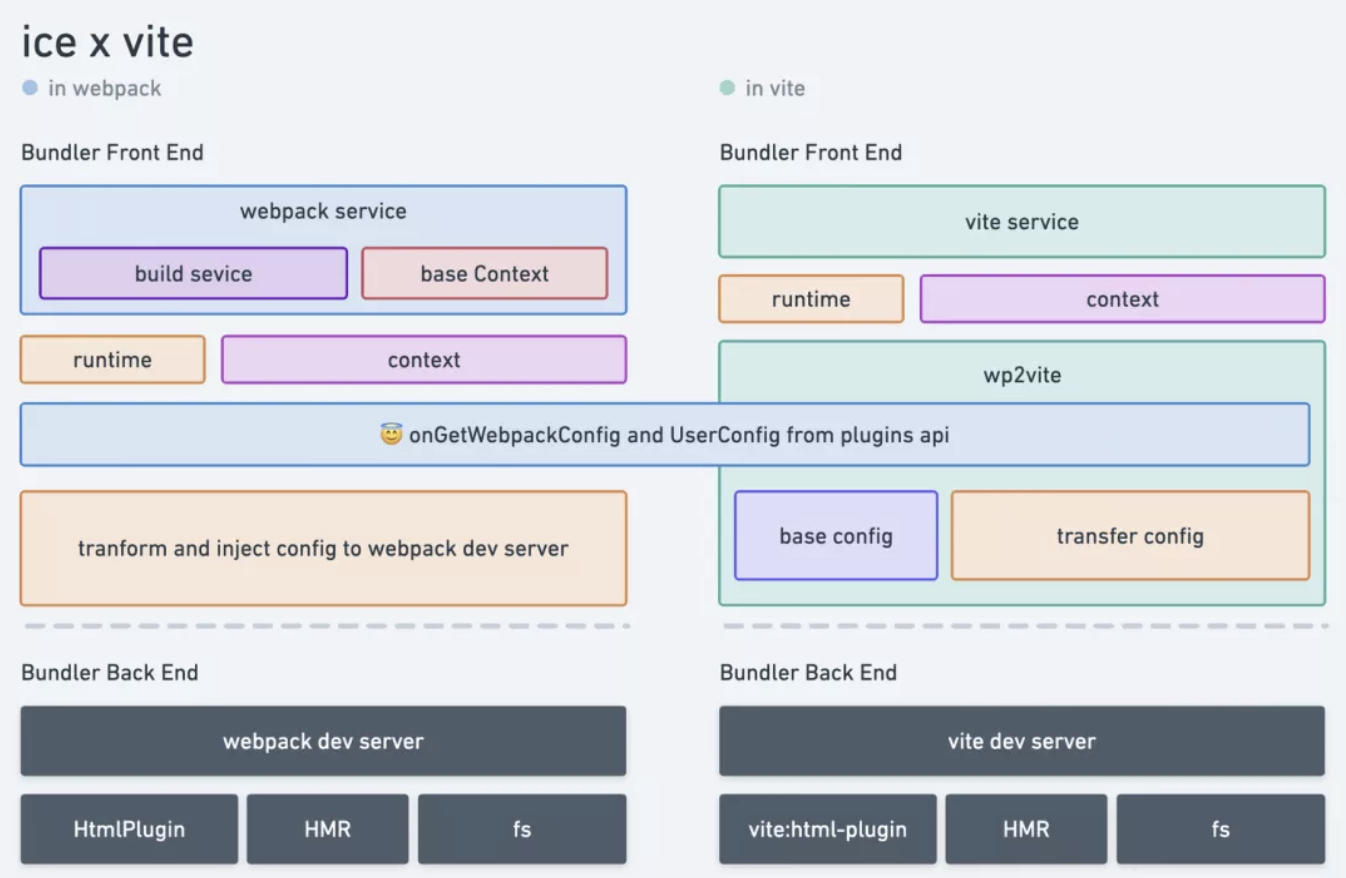Select the 'vite dev server' block
This screenshot has width=1346, height=878.
1022,741
